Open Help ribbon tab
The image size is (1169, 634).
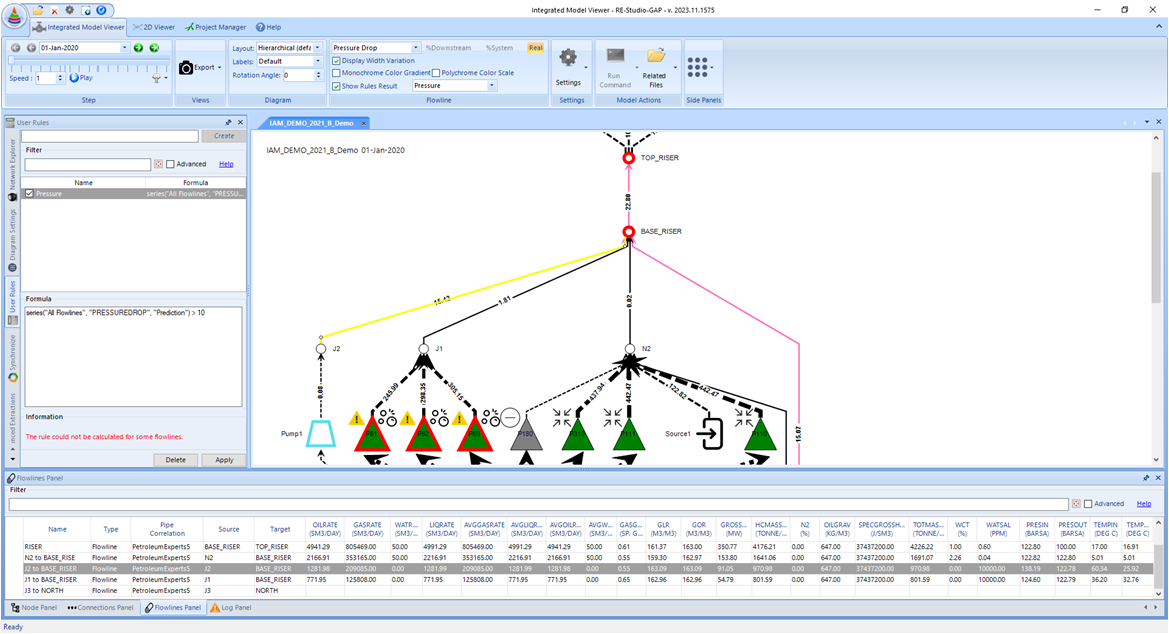[268, 28]
